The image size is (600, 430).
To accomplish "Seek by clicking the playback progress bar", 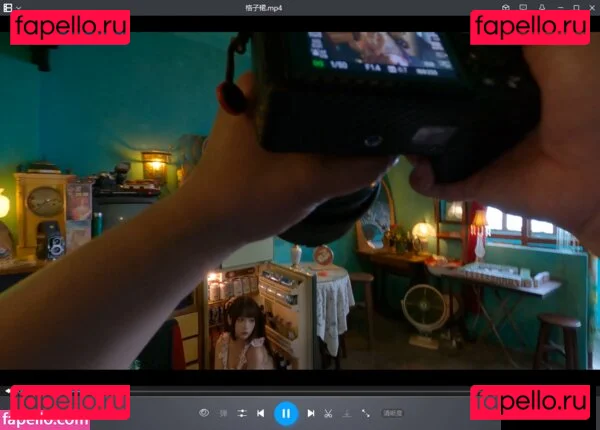I will [x=300, y=390].
